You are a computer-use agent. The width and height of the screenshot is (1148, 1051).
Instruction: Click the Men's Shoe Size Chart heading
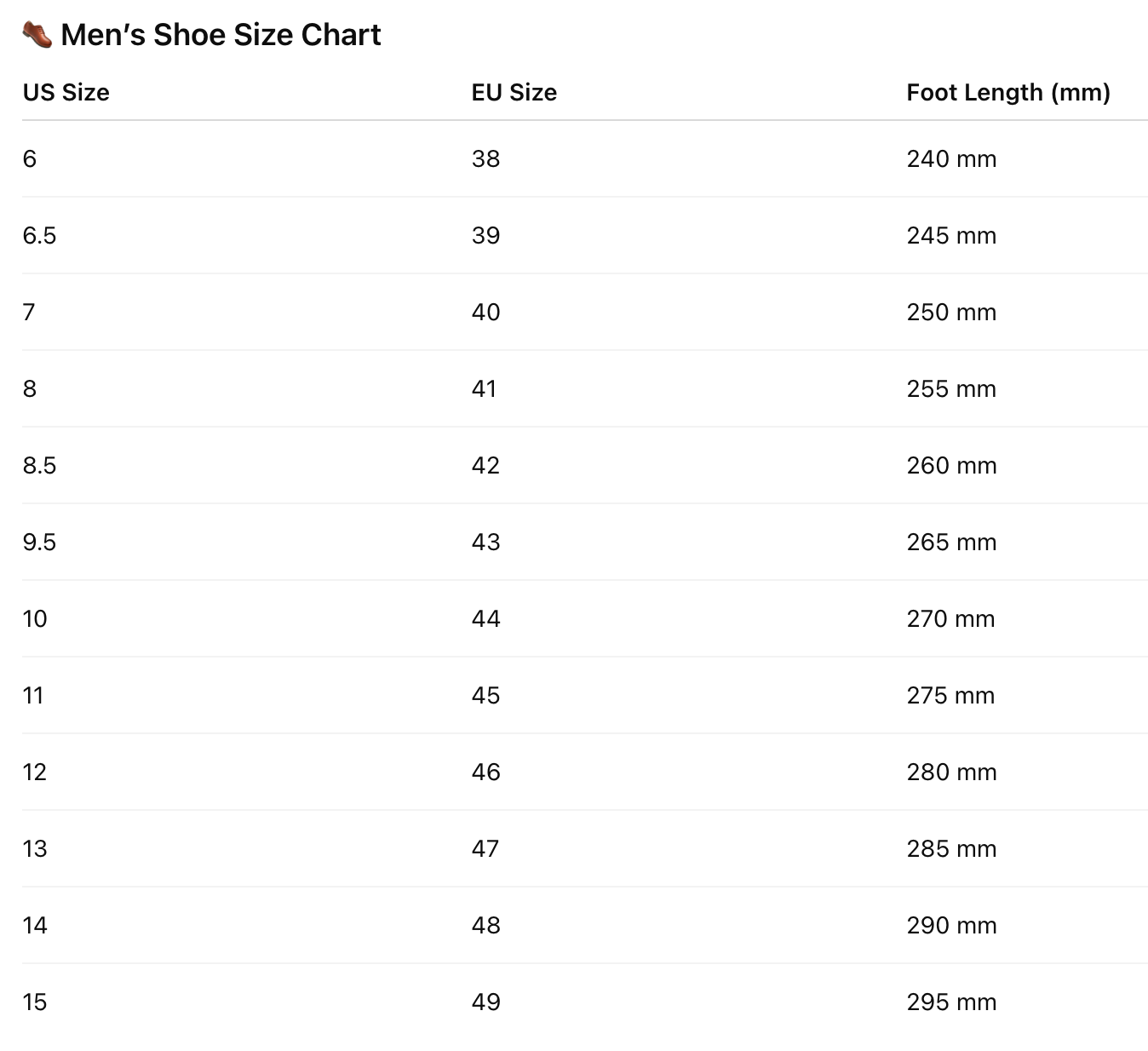[x=221, y=35]
